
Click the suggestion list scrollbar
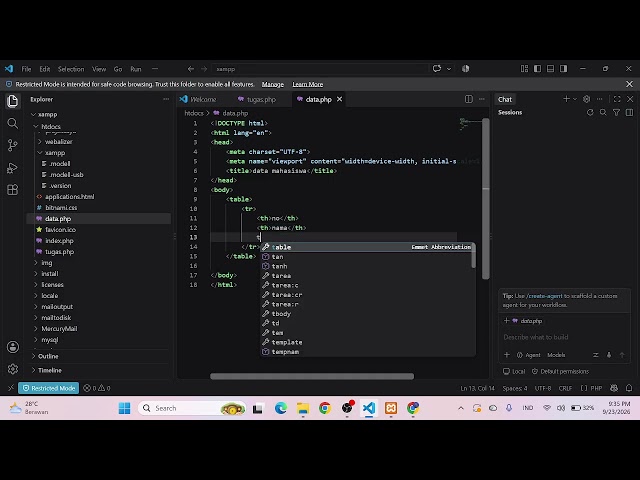473,257
